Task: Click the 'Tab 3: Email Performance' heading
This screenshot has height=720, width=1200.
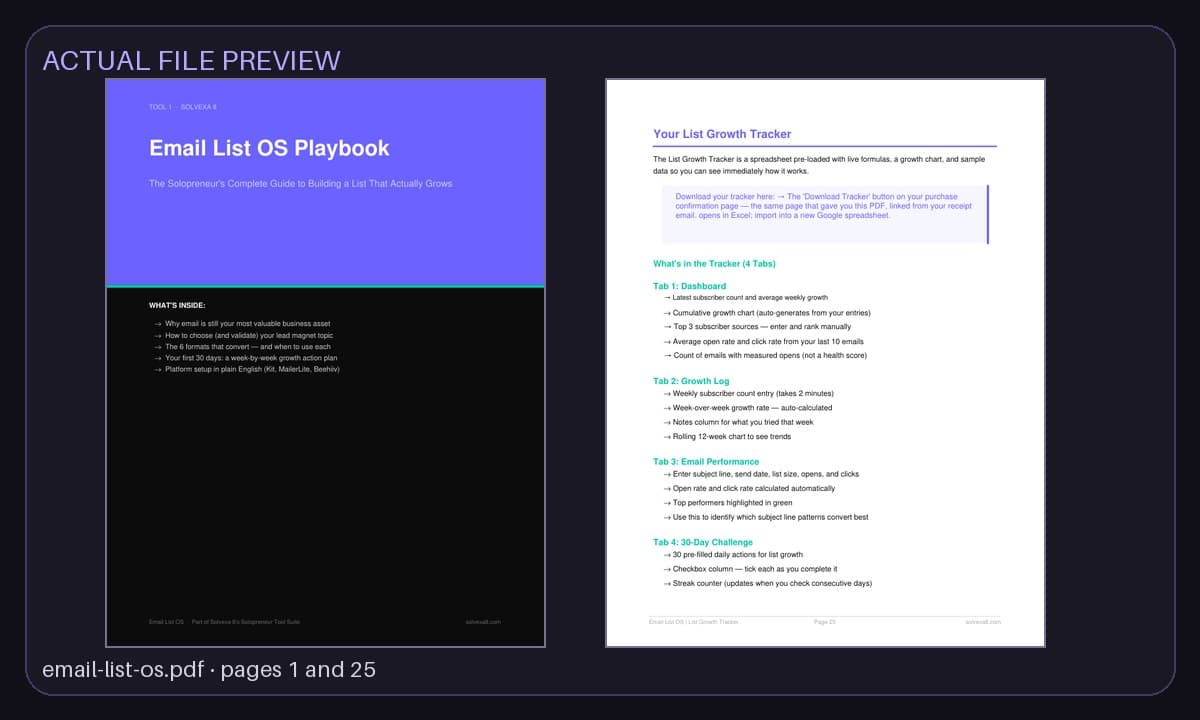Action: (706, 462)
